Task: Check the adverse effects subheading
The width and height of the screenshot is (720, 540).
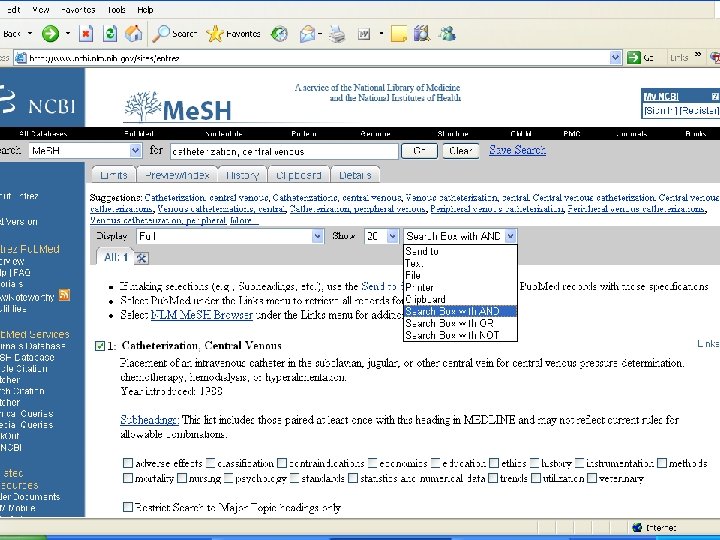Action: click(128, 463)
